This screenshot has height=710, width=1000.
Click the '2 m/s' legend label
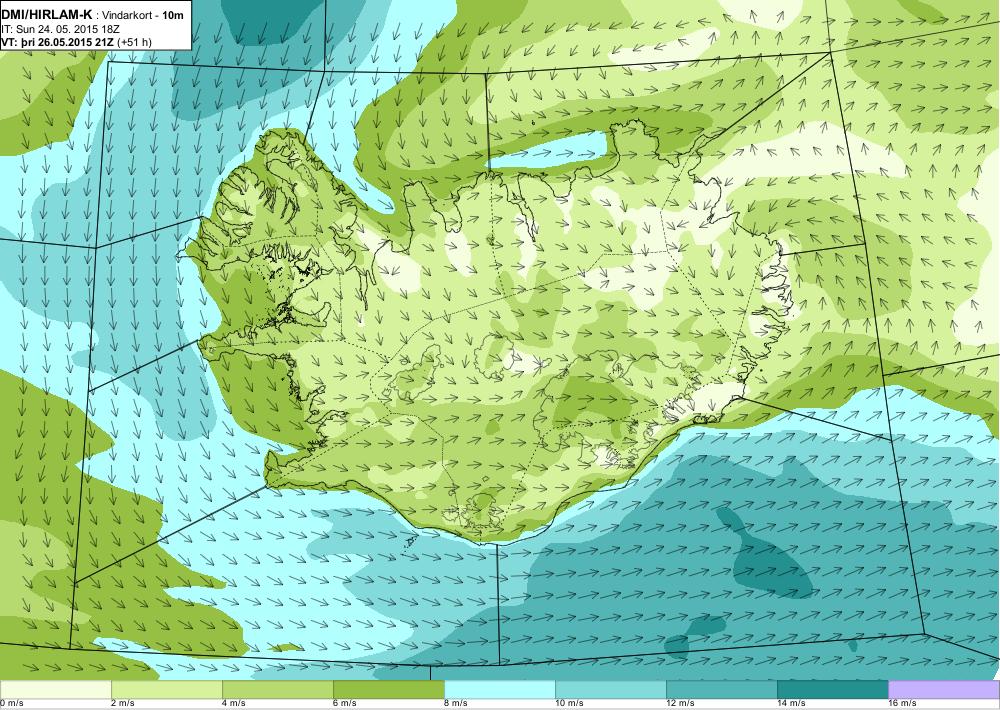point(123,704)
